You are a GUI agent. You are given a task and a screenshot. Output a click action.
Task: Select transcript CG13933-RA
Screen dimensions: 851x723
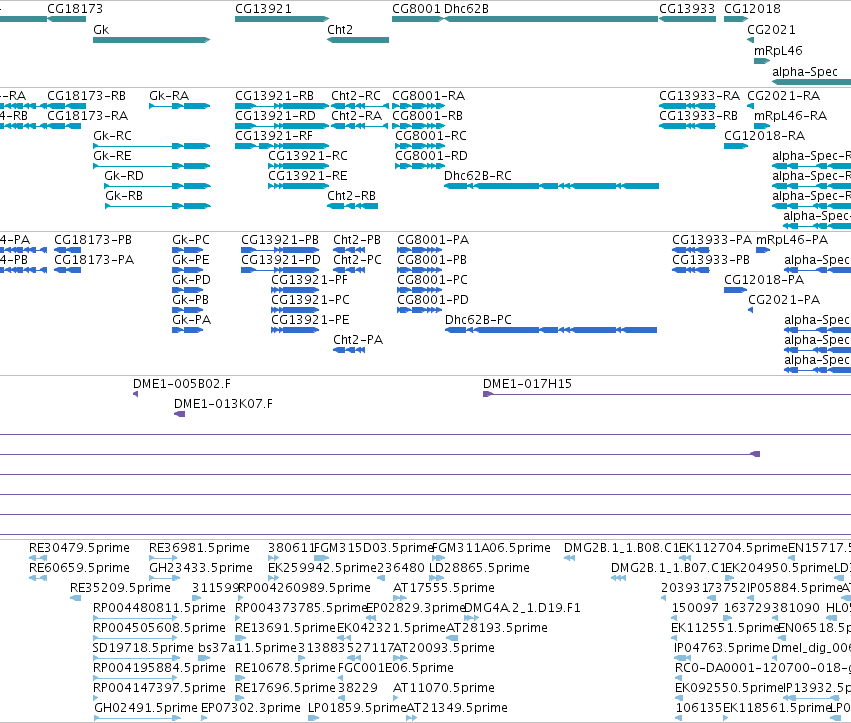(x=687, y=106)
